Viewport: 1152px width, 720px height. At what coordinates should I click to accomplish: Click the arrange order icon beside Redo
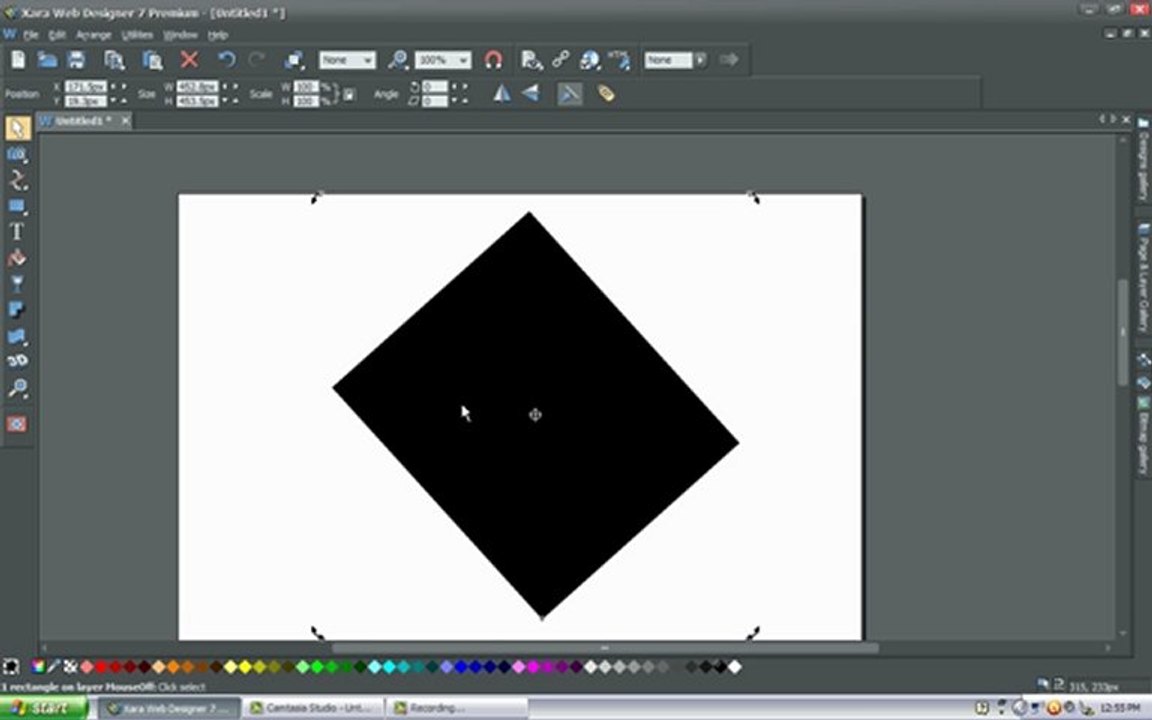tap(295, 60)
